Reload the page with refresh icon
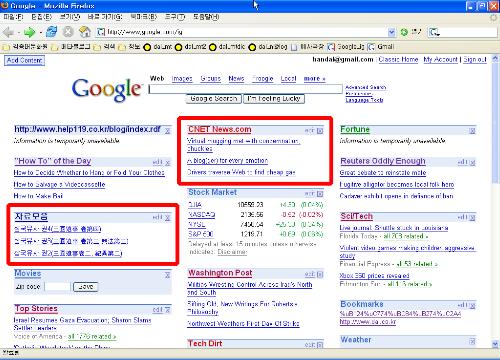The height and width of the screenshot is (360, 500). (52, 32)
